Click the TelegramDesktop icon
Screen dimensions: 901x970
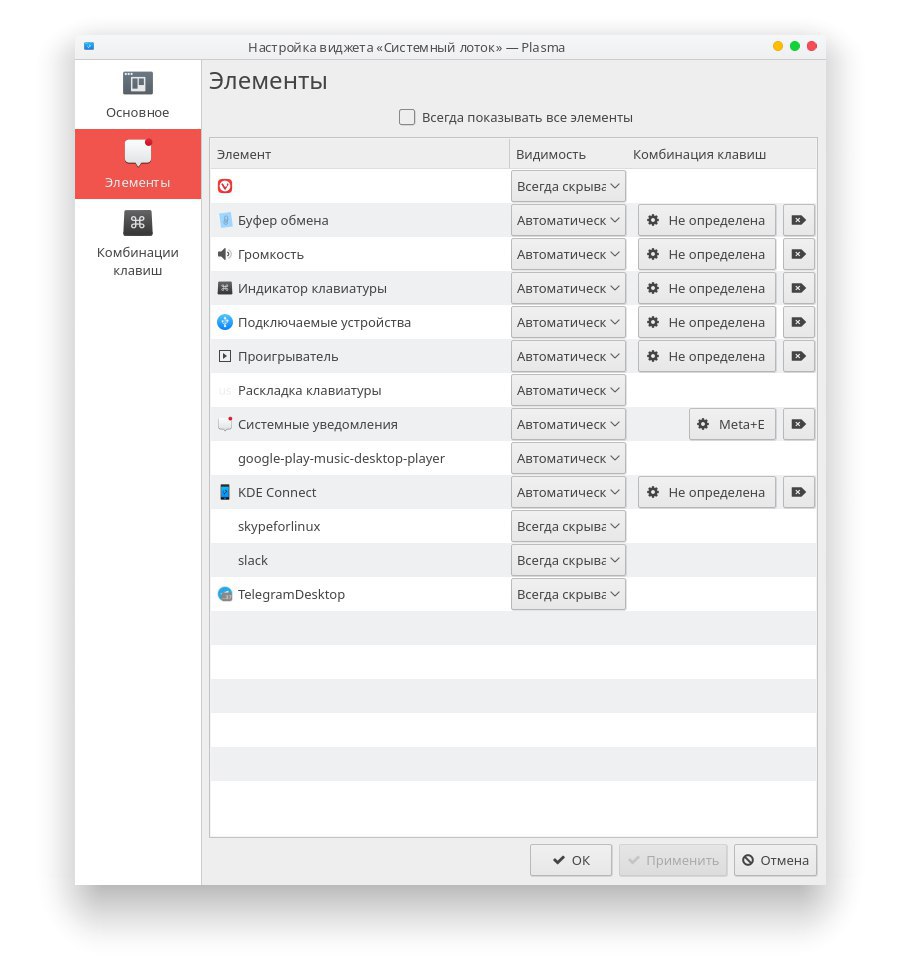225,594
